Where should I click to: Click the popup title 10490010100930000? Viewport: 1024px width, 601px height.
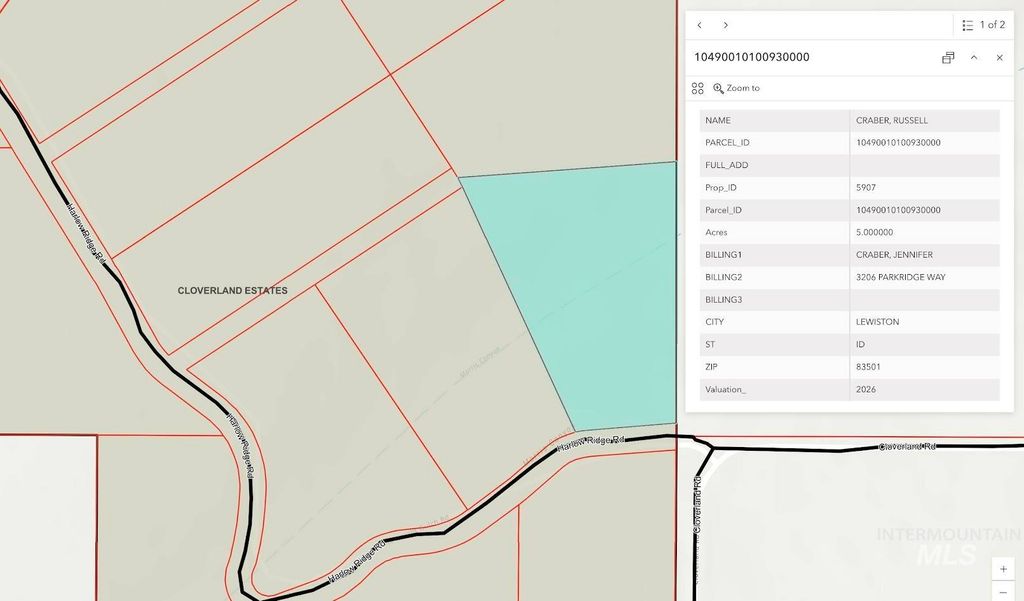pos(752,57)
